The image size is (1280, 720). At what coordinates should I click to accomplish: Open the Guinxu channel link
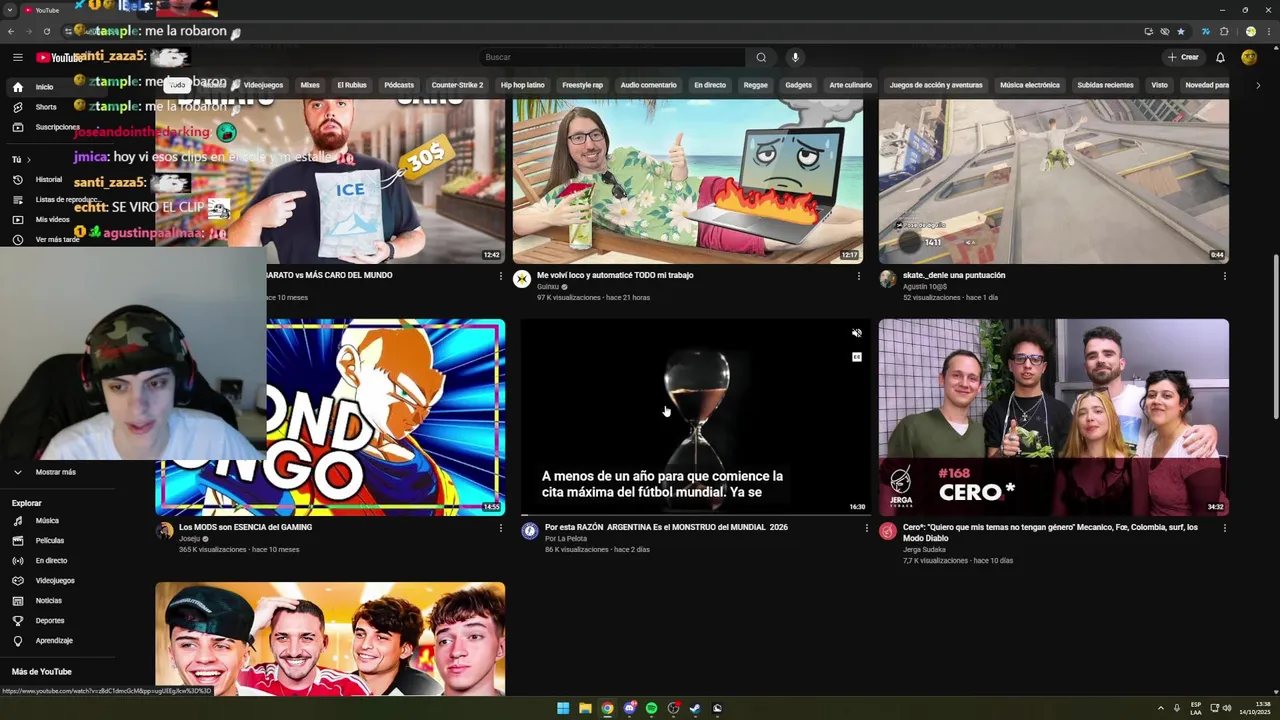point(548,287)
